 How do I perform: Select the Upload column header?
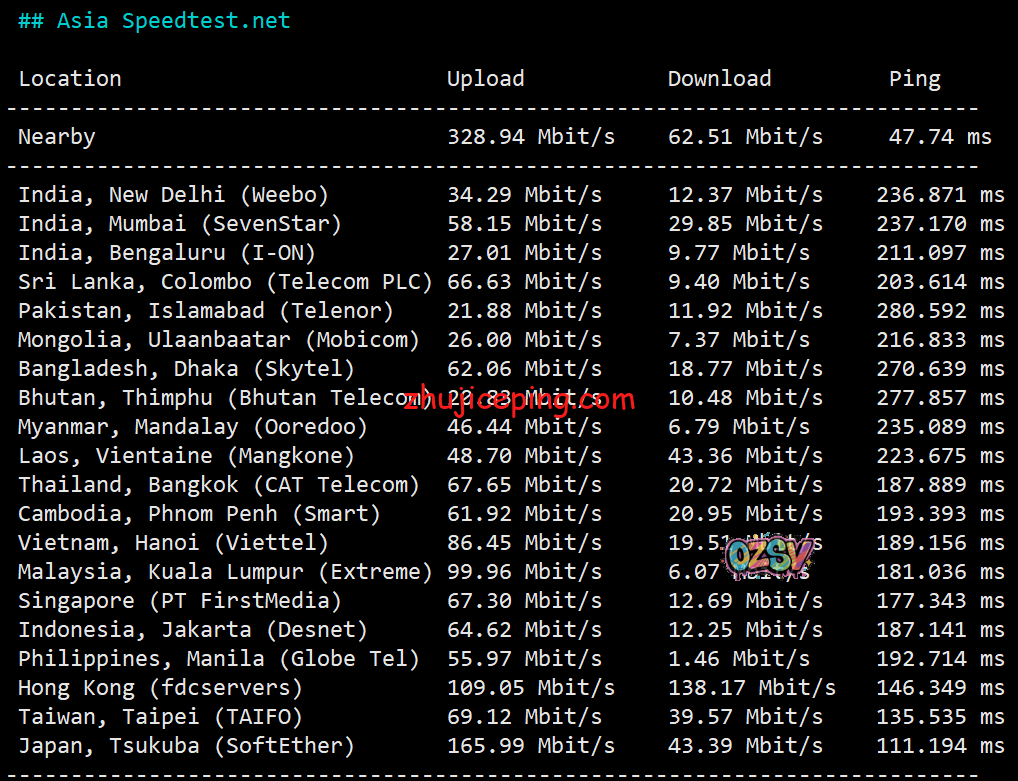click(485, 79)
